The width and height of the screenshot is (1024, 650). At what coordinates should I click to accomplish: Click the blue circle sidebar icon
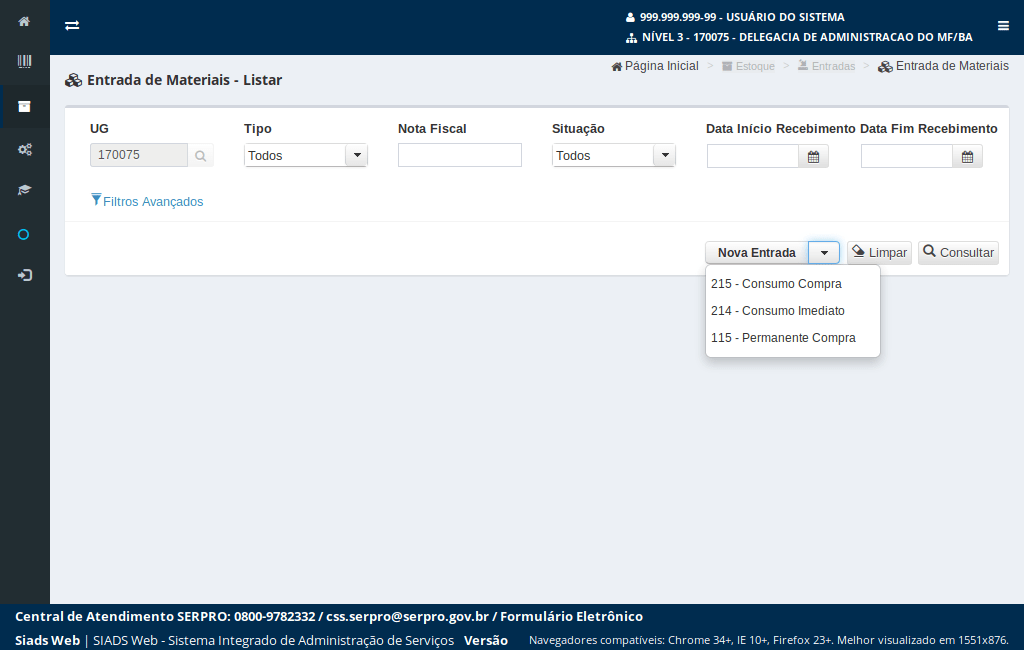click(x=24, y=234)
